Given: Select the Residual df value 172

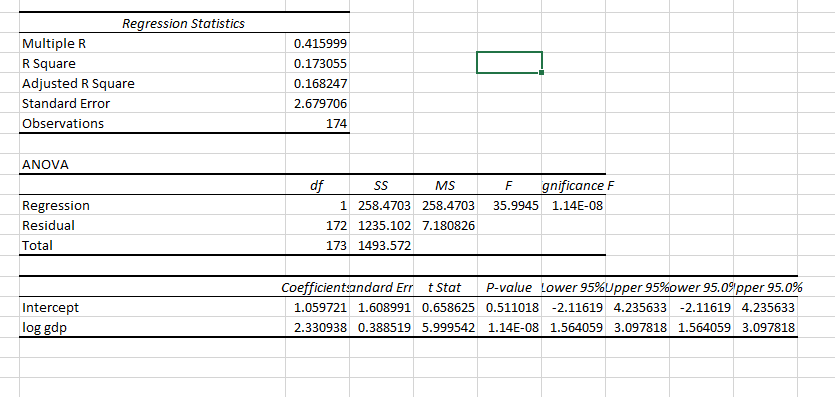Looking at the screenshot, I should 317,225.
